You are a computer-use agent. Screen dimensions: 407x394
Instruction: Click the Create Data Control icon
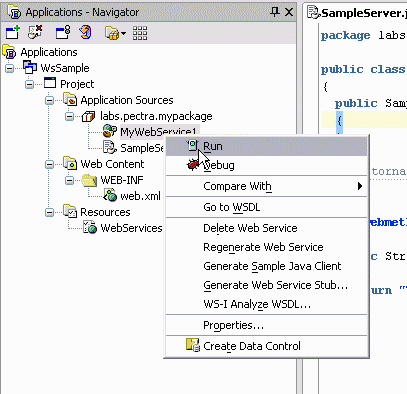[193, 345]
